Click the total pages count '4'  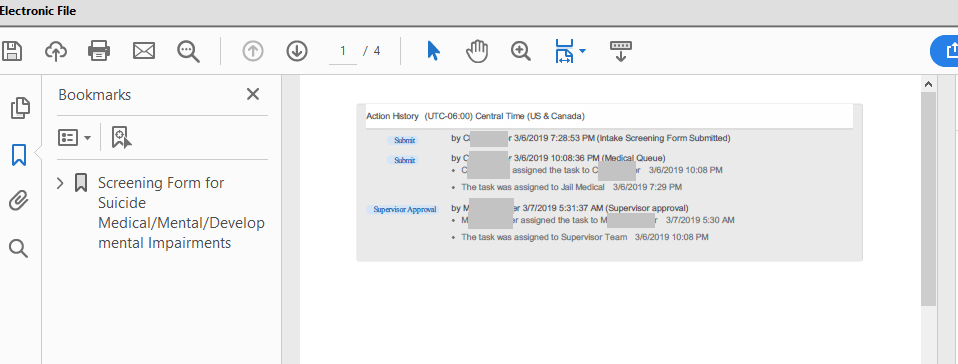(x=377, y=51)
